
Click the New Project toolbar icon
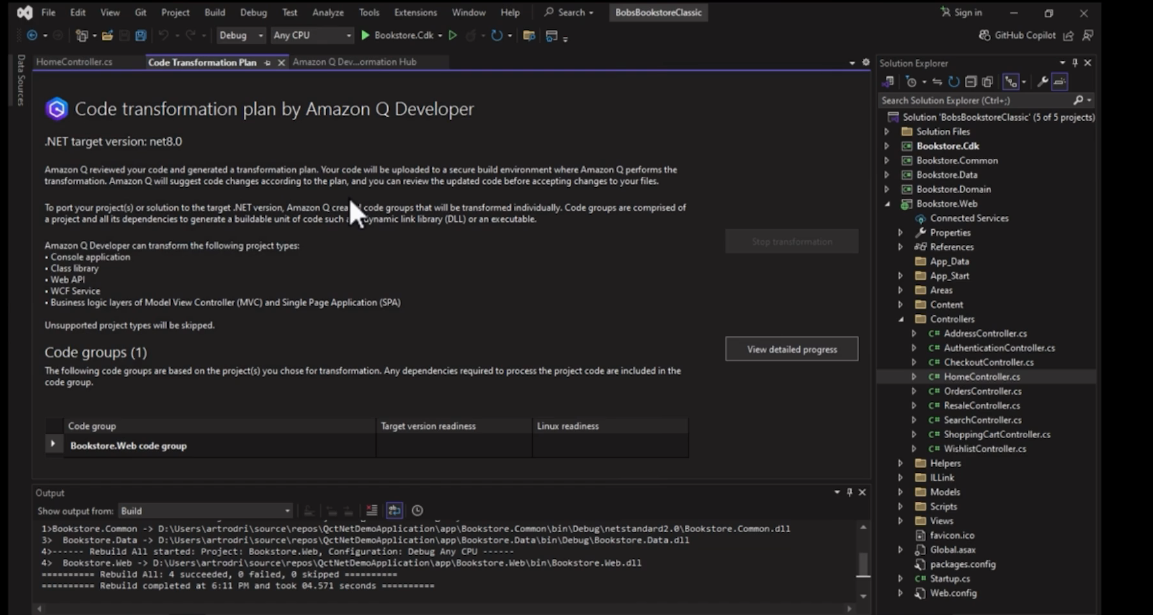click(x=81, y=35)
